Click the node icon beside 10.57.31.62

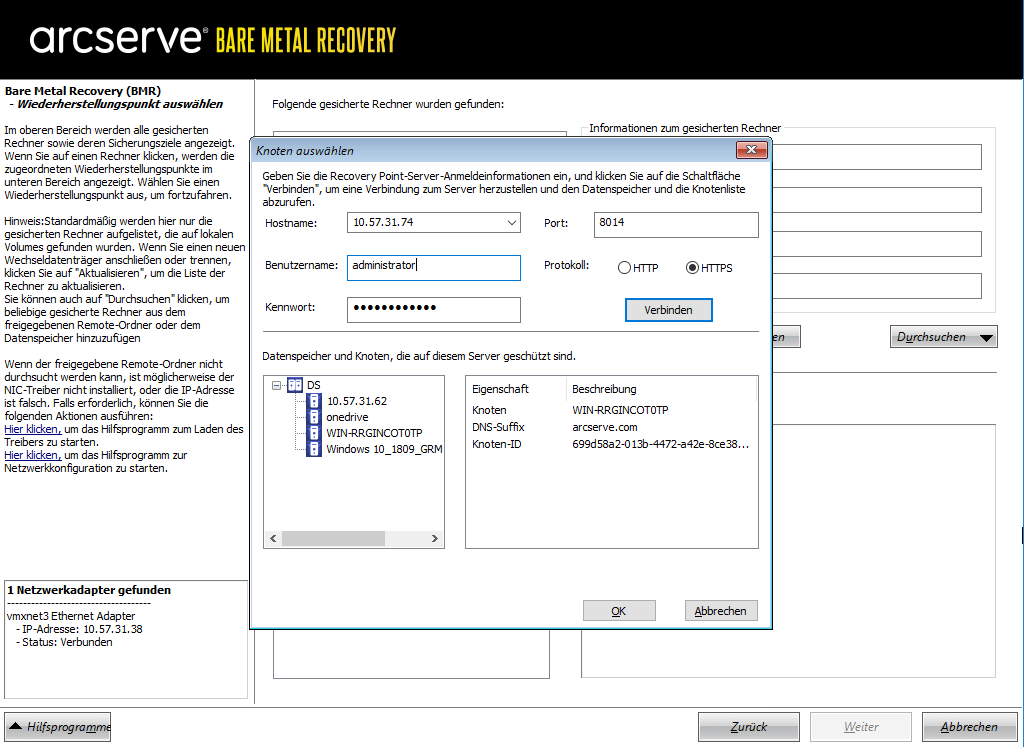point(314,401)
